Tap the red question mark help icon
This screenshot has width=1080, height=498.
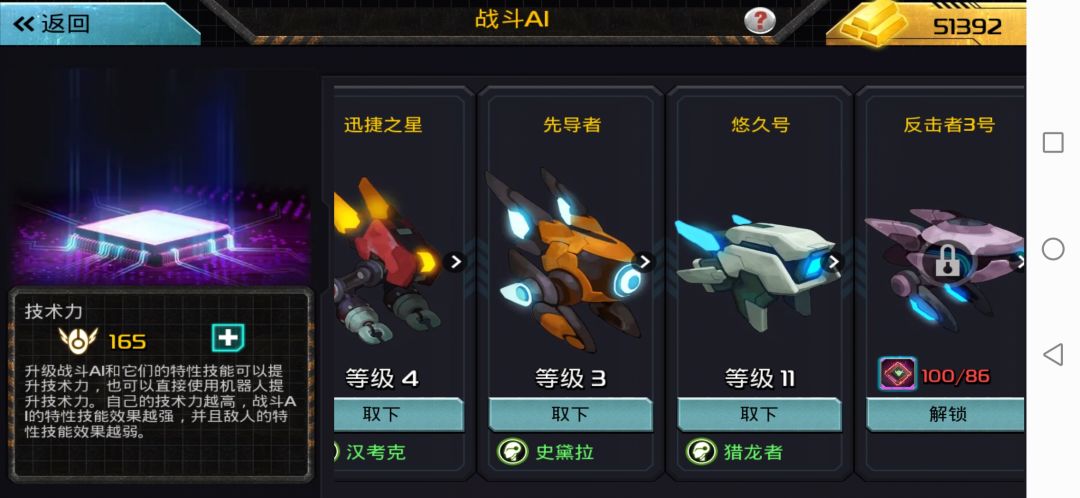[760, 21]
